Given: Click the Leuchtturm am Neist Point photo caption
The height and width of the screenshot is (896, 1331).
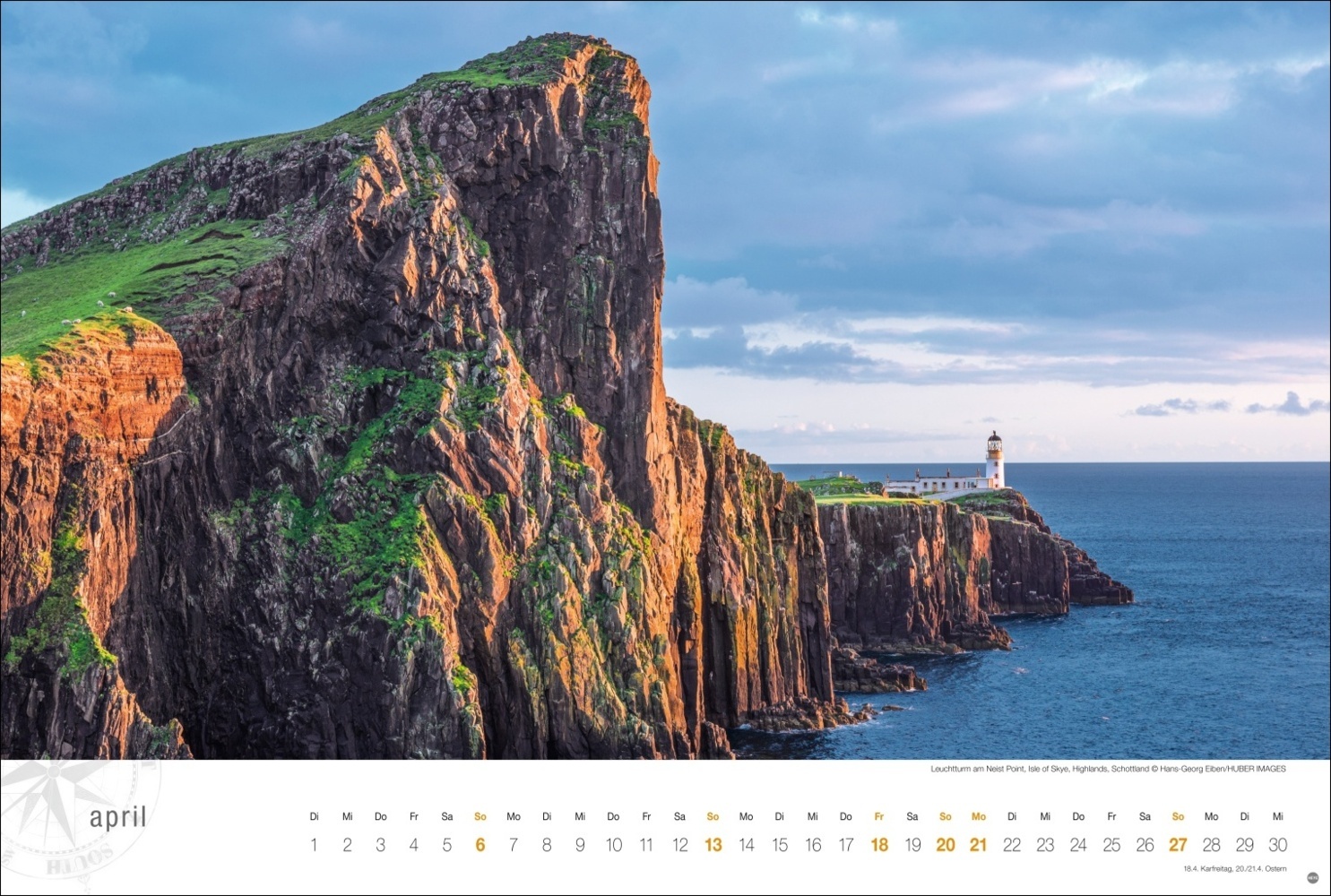Looking at the screenshot, I should click(x=1108, y=769).
